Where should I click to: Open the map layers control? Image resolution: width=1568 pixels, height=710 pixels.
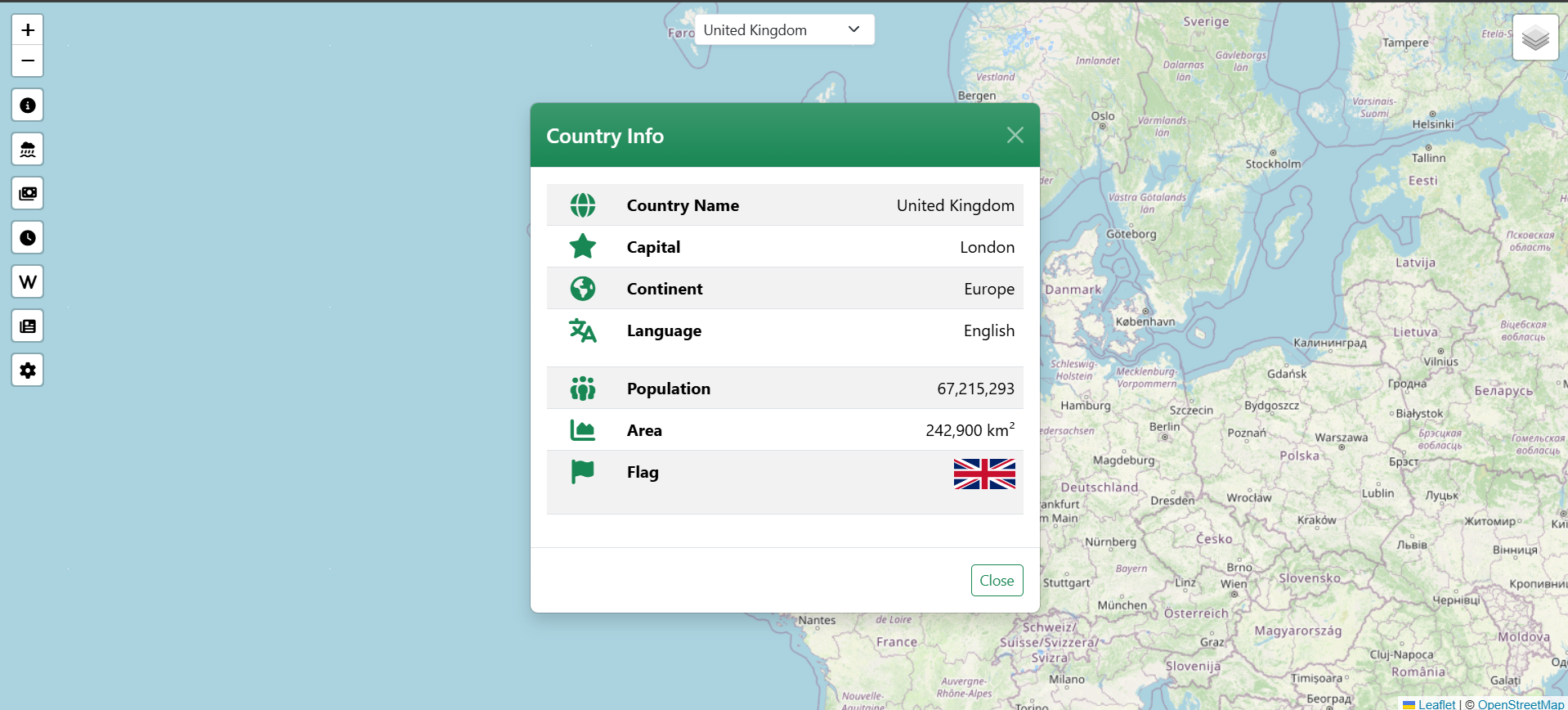(x=1534, y=38)
